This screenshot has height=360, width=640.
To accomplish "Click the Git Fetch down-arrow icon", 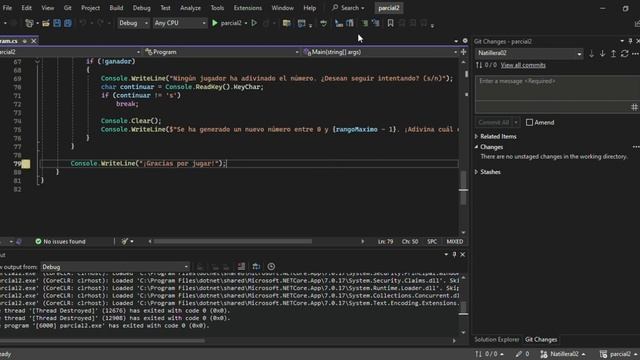I will coord(591,53).
